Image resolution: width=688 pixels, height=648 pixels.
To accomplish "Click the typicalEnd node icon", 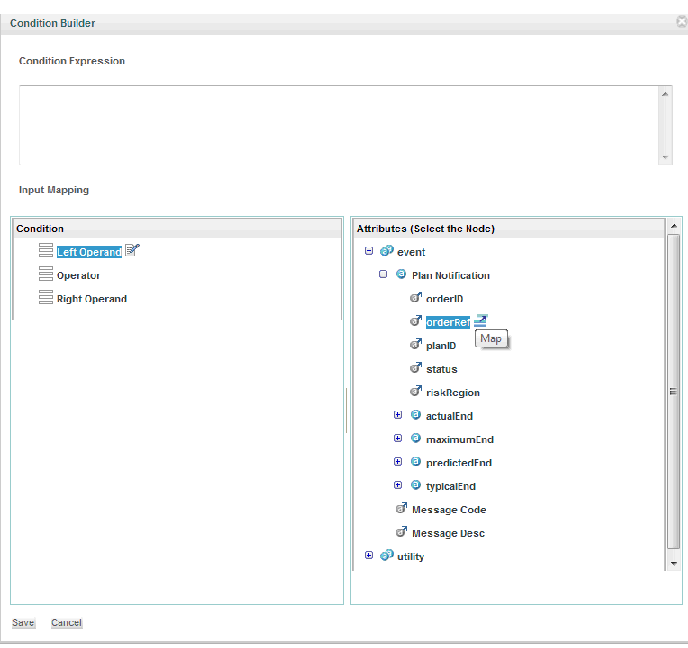I will [416, 485].
